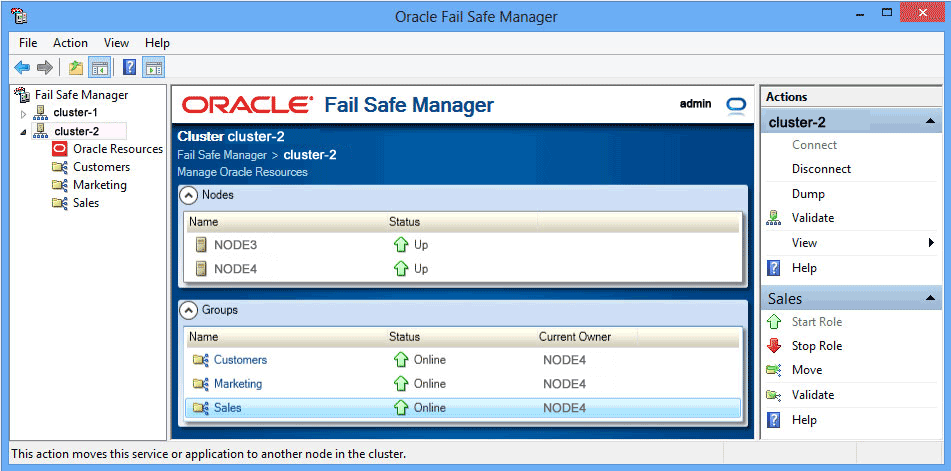Click the Sales Validate action icon
The width and height of the screenshot is (951, 471).
pyautogui.click(x=774, y=395)
